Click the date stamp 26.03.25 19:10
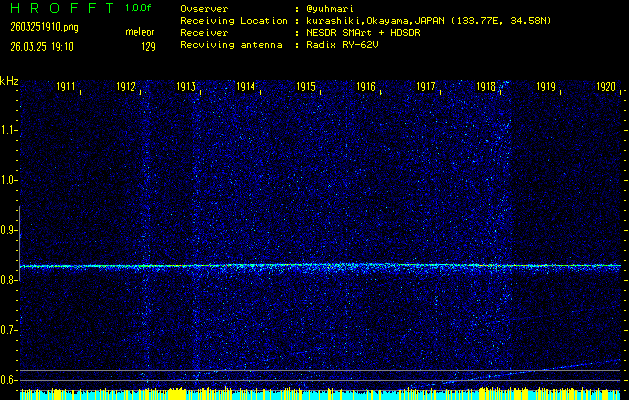 pos(42,47)
